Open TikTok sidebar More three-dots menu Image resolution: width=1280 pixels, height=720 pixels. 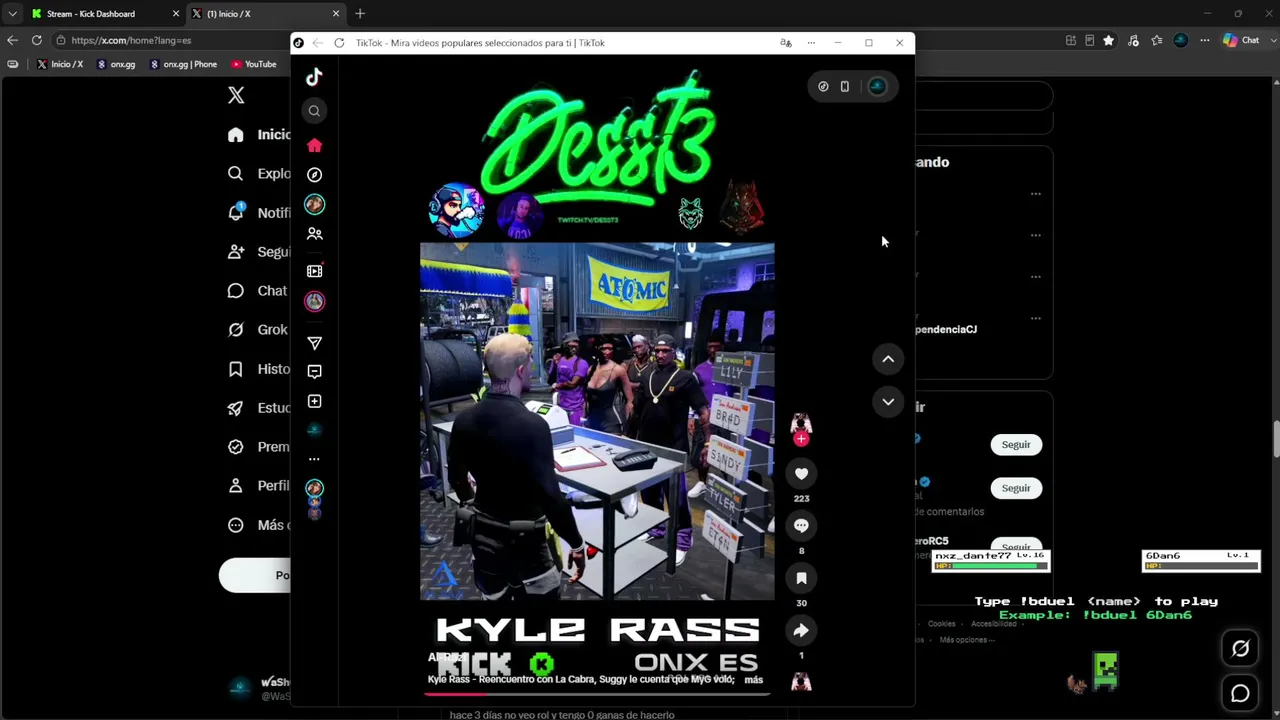pos(314,459)
